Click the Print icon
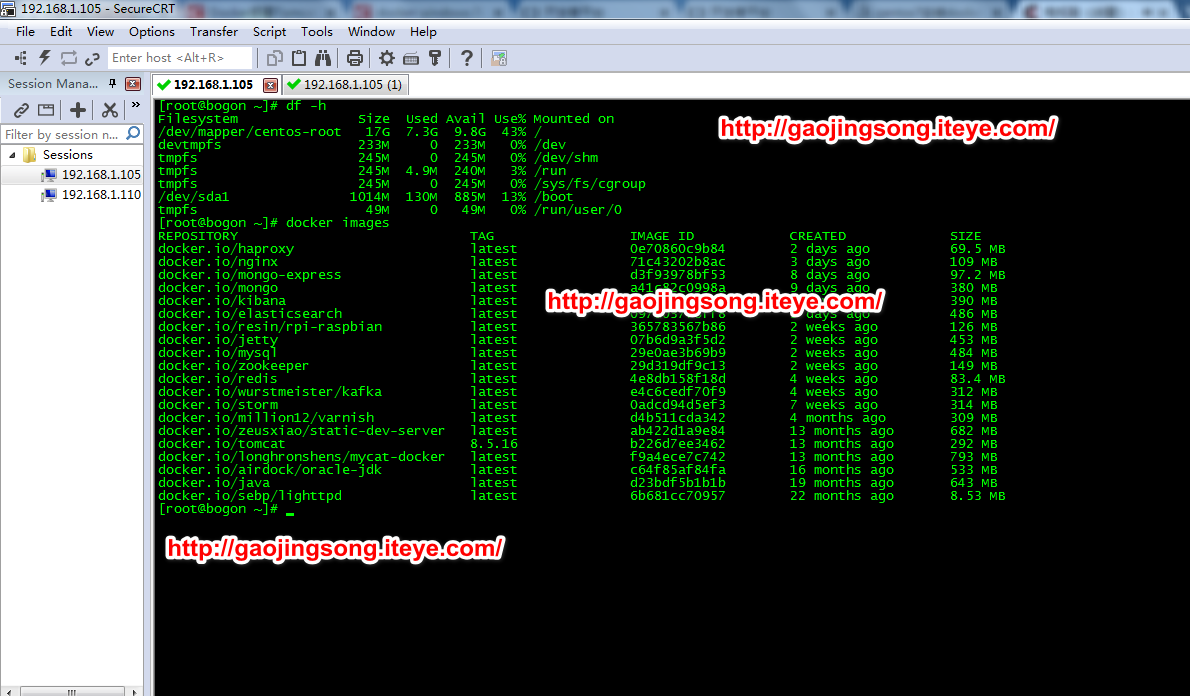This screenshot has height=696, width=1190. 354,58
